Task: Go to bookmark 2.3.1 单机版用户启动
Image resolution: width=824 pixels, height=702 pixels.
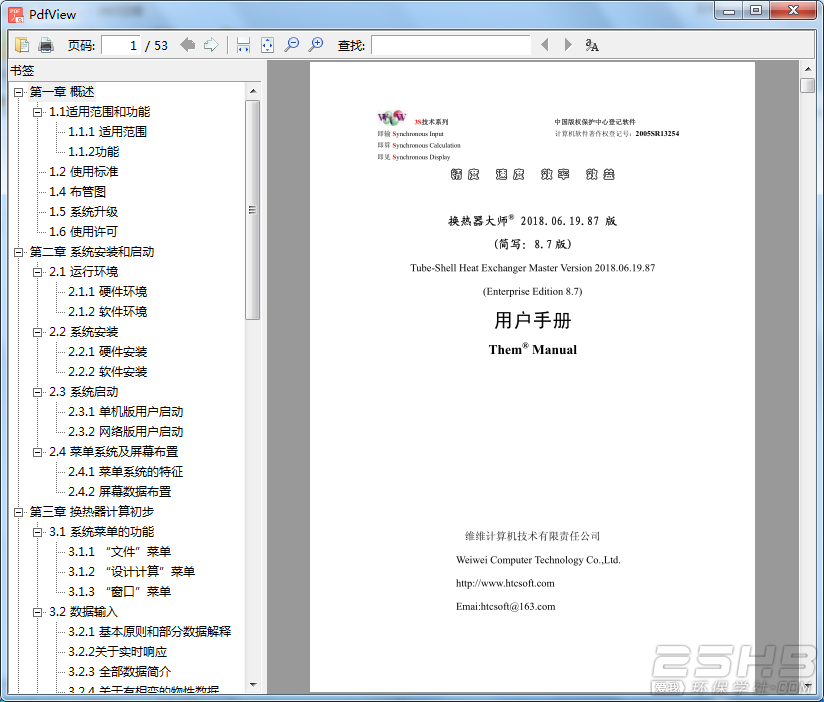Action: (126, 412)
